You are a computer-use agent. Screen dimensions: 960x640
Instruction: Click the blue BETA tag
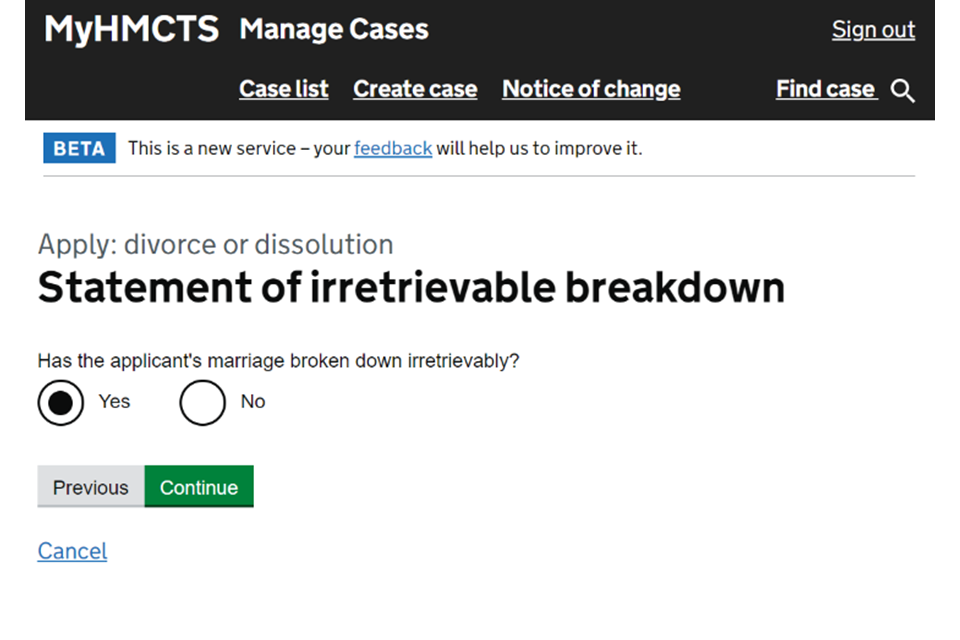pyautogui.click(x=79, y=148)
